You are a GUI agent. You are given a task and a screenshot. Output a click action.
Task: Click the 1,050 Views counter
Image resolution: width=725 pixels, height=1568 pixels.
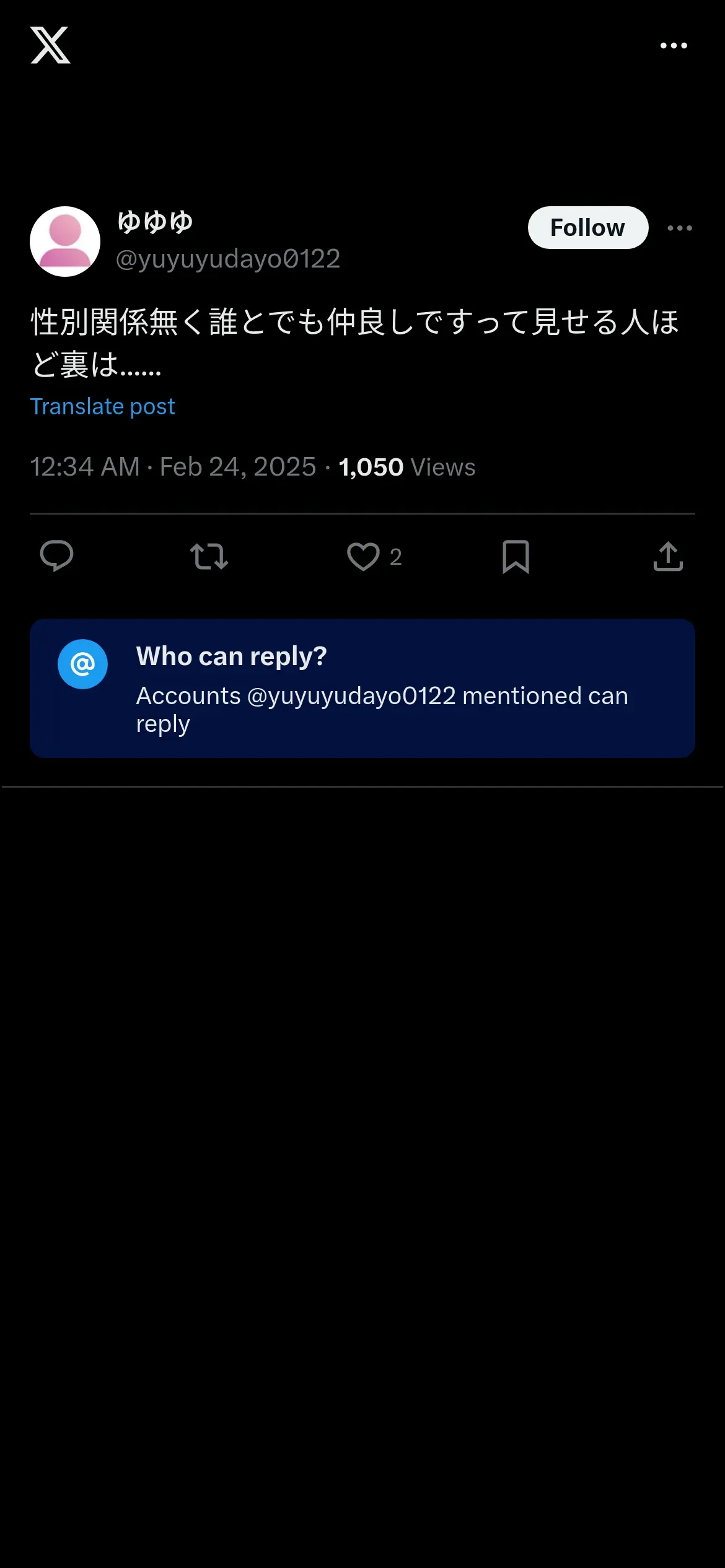tap(406, 467)
